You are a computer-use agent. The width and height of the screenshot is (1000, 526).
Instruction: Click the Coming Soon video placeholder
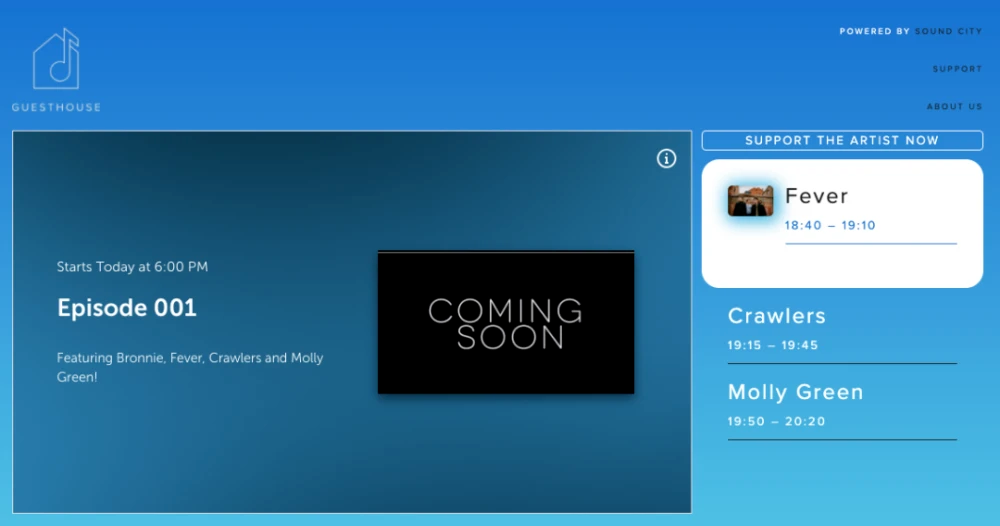506,322
